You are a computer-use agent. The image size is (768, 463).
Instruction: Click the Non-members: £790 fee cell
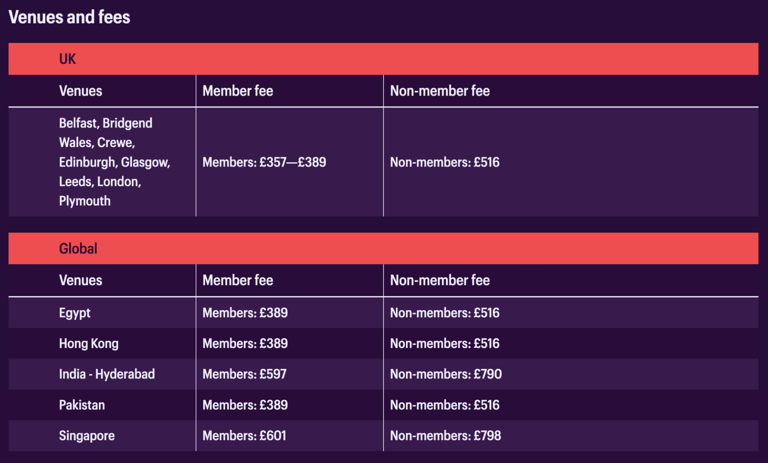point(445,374)
